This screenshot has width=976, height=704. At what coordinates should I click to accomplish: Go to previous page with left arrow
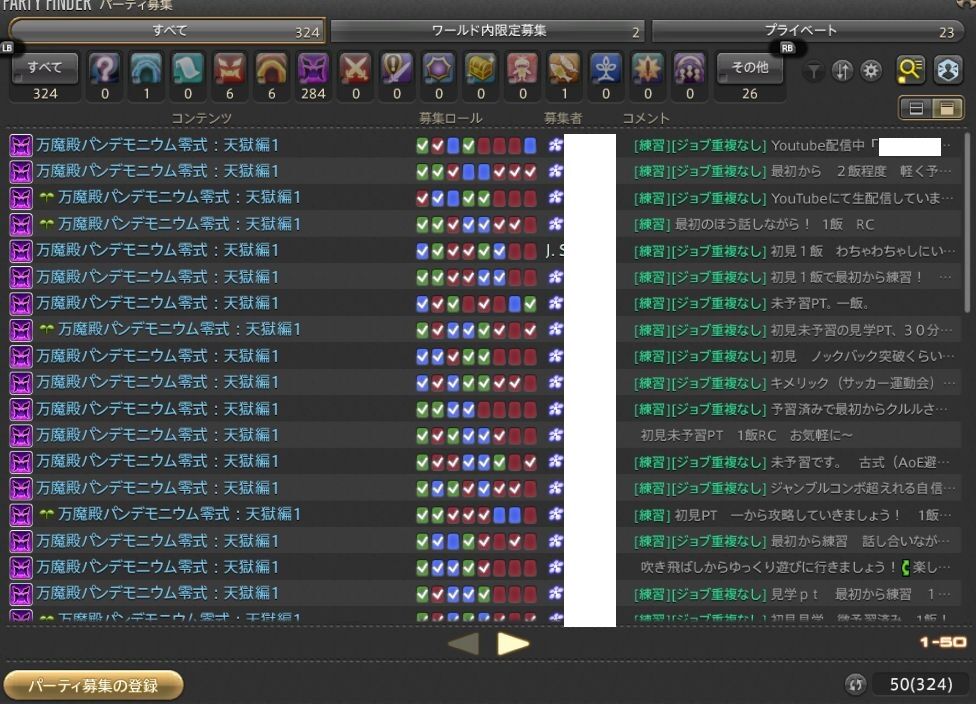click(x=464, y=644)
